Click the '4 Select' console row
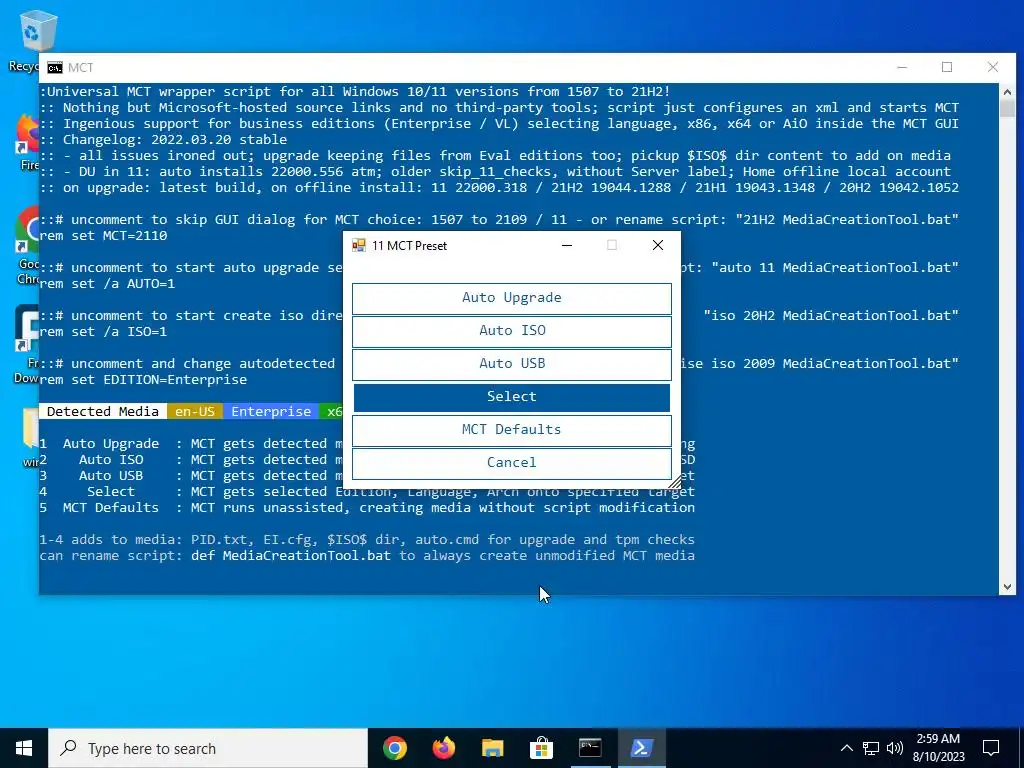Image resolution: width=1024 pixels, height=768 pixels. 367,492
